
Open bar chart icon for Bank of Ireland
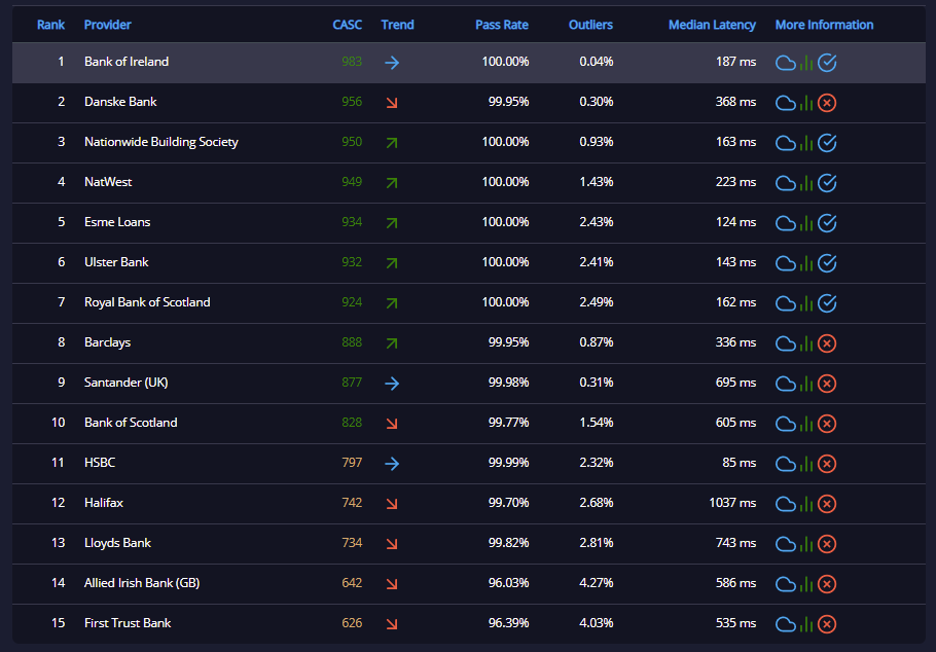click(806, 63)
